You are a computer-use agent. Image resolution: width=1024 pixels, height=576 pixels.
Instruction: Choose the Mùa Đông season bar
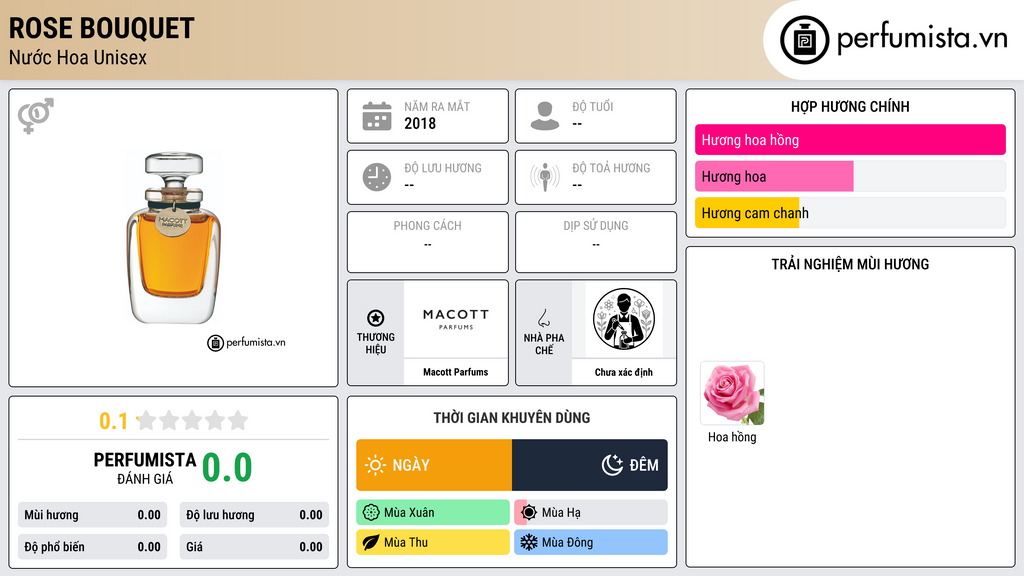pos(591,542)
